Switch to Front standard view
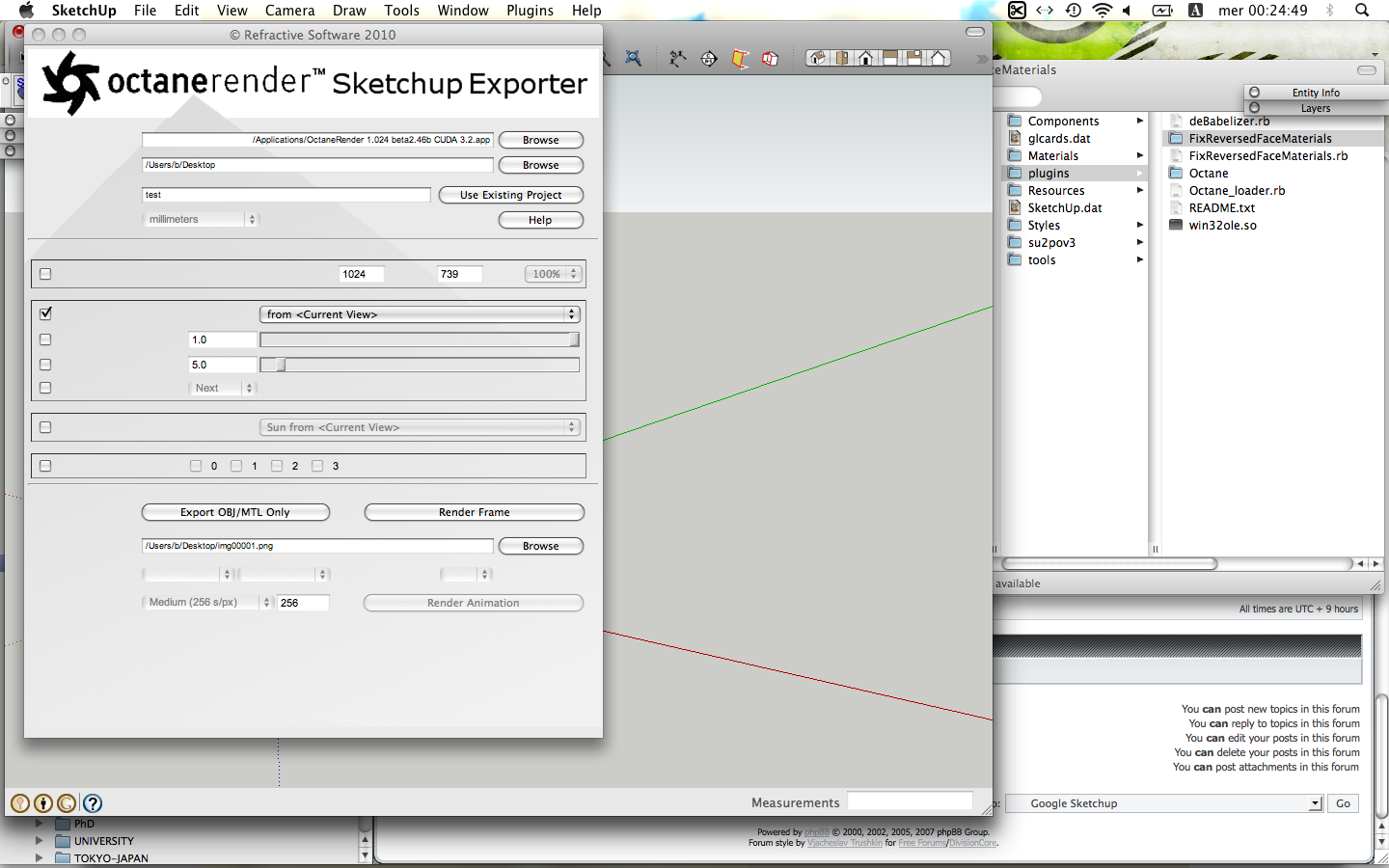Viewport: 1389px width, 868px height. (866, 58)
